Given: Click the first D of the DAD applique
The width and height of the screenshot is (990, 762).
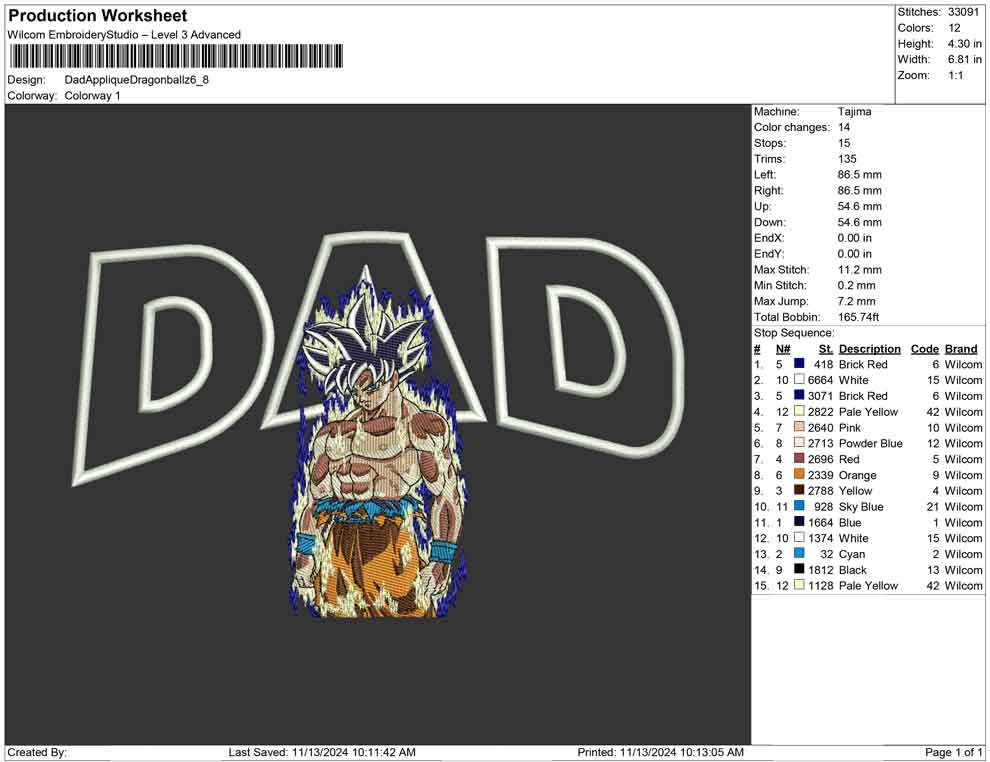Looking at the screenshot, I should point(174,364).
